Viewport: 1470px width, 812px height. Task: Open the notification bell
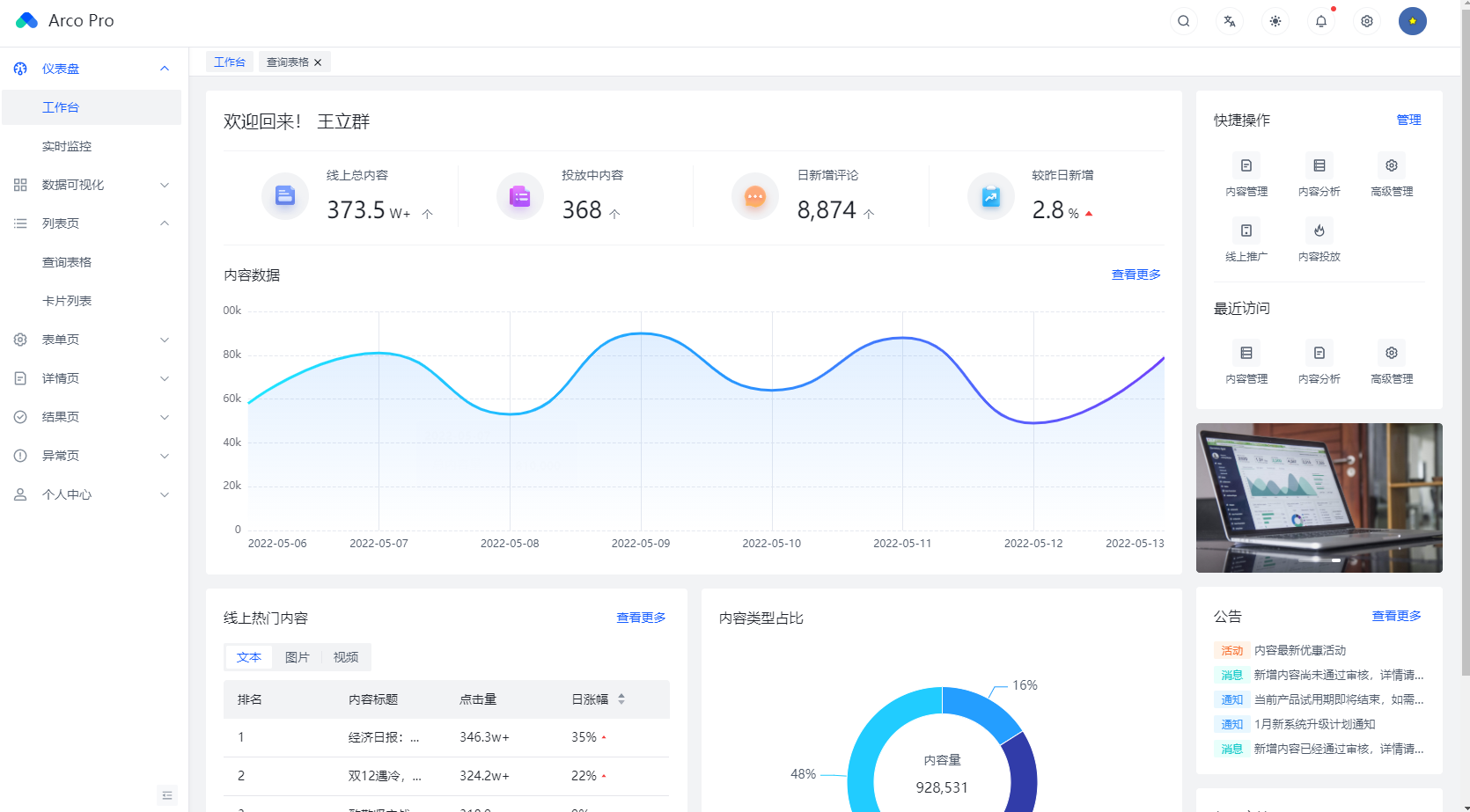[x=1321, y=21]
